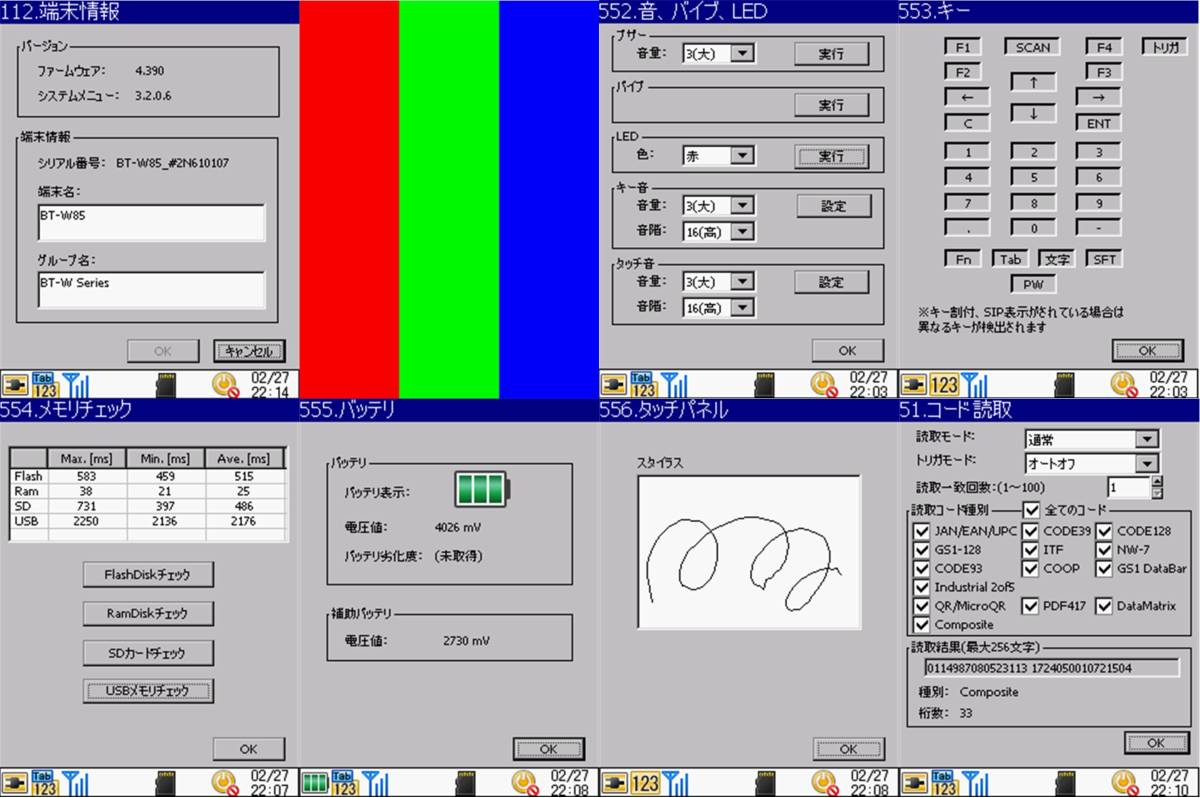Toggle the DataMatrix checkbox
Viewport: 1200px width, 798px height.
pos(1105,606)
